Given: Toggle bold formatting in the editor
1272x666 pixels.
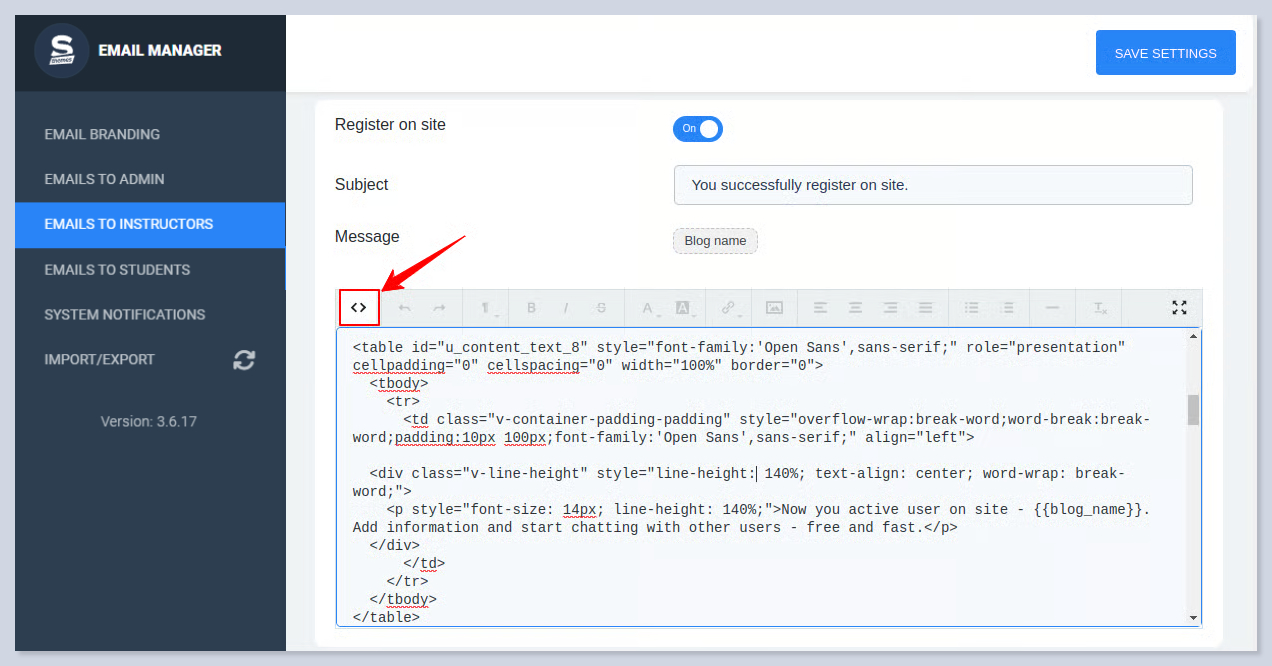Looking at the screenshot, I should click(x=532, y=308).
